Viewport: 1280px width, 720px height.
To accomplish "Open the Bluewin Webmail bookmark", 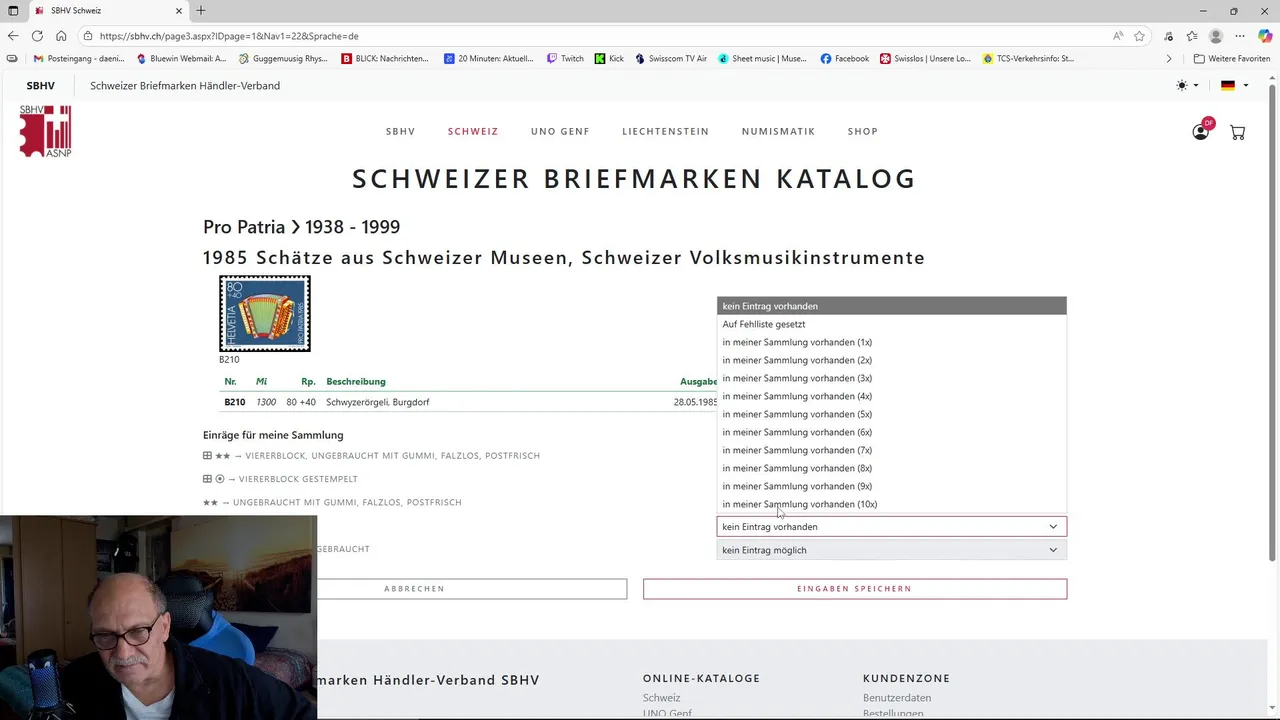I will [182, 59].
